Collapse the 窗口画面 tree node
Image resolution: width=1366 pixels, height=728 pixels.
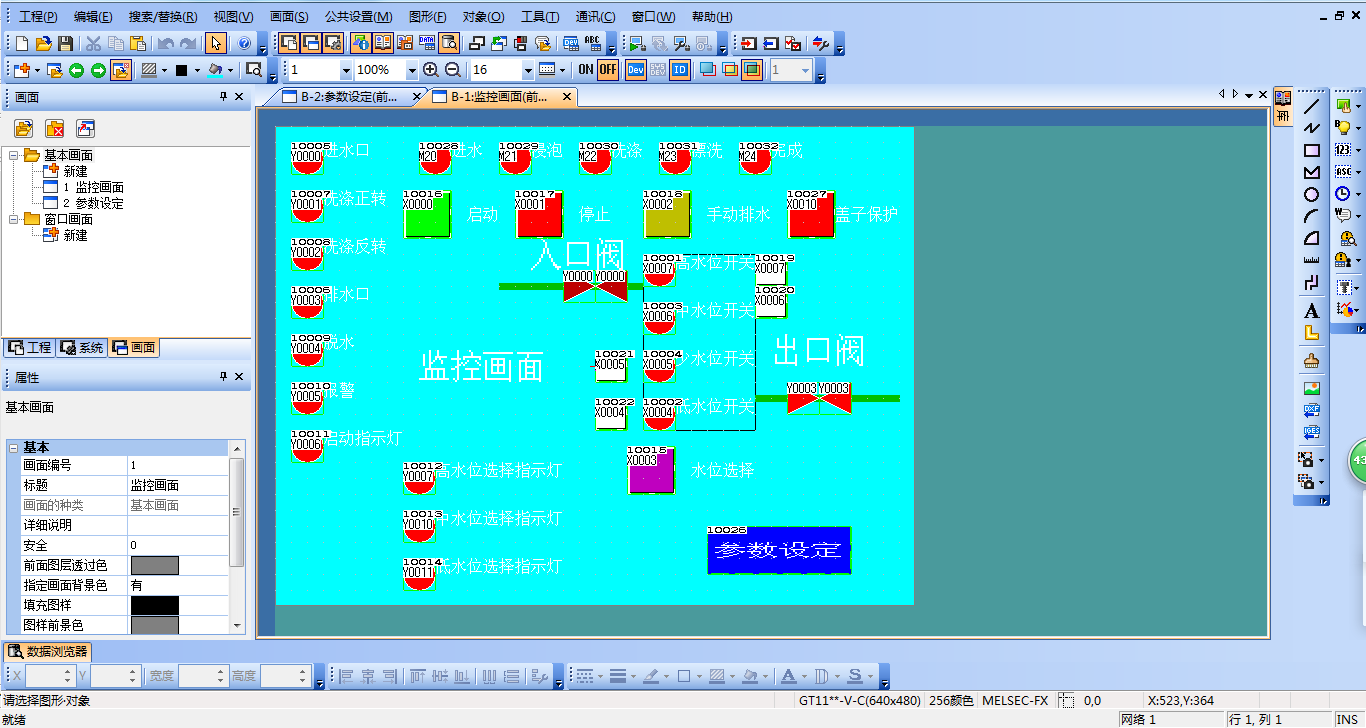tap(15, 219)
